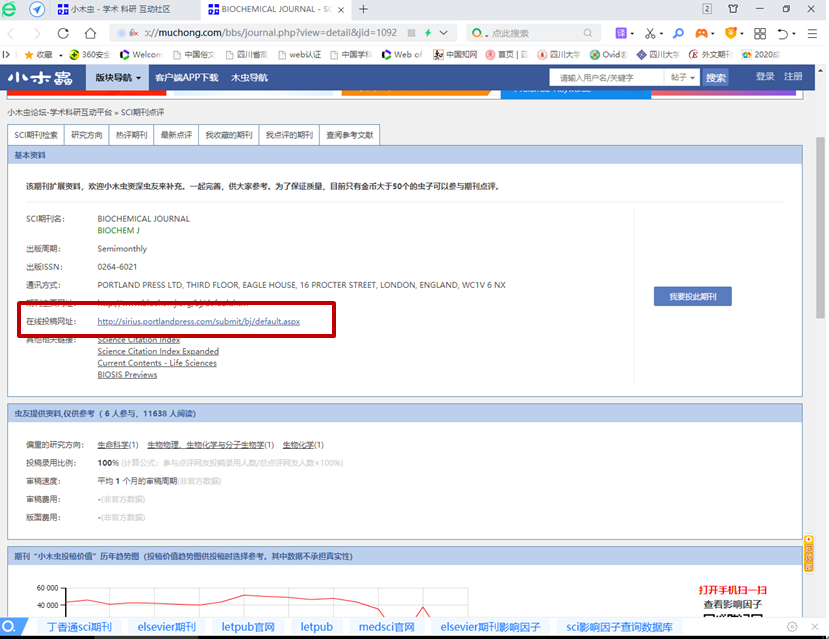Open the SCI期刊检索 tab

tap(36, 135)
